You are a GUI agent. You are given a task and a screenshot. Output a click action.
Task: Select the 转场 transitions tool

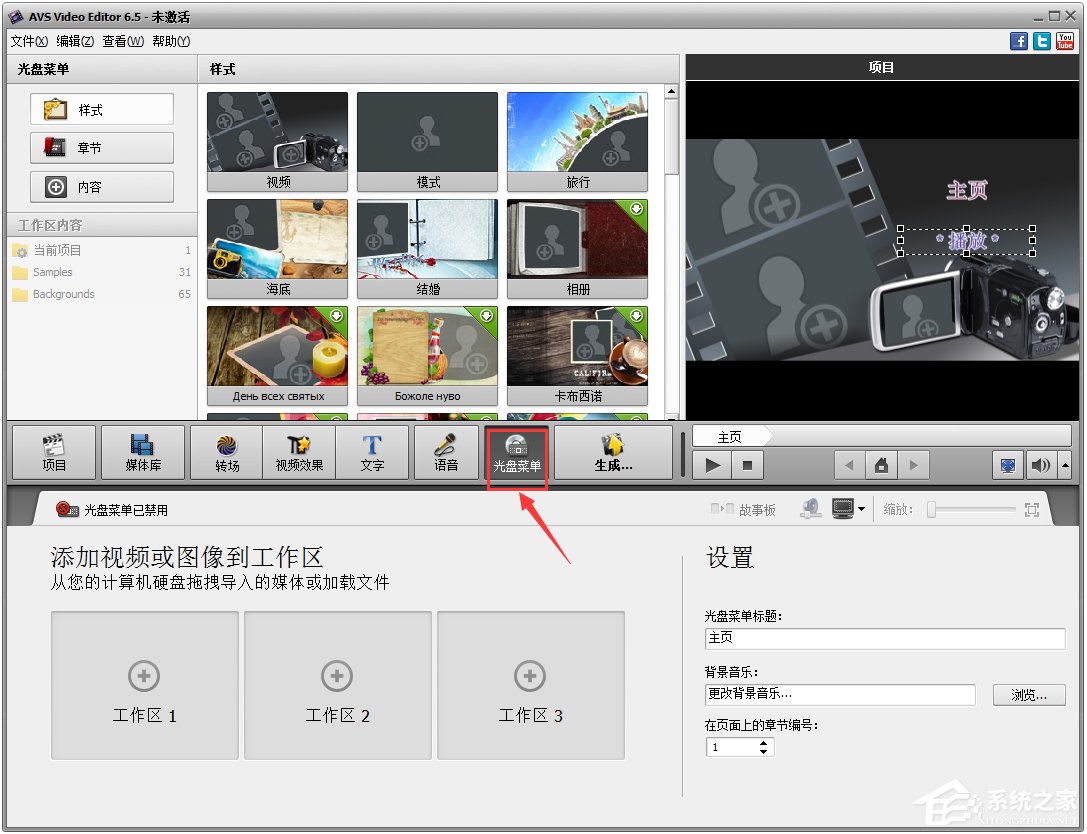(x=227, y=452)
